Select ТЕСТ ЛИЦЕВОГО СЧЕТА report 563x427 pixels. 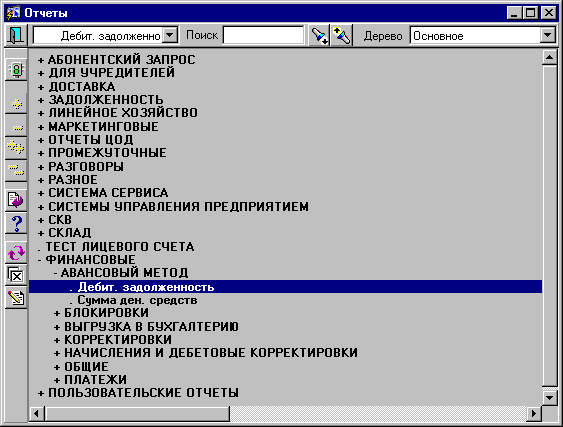click(x=120, y=247)
